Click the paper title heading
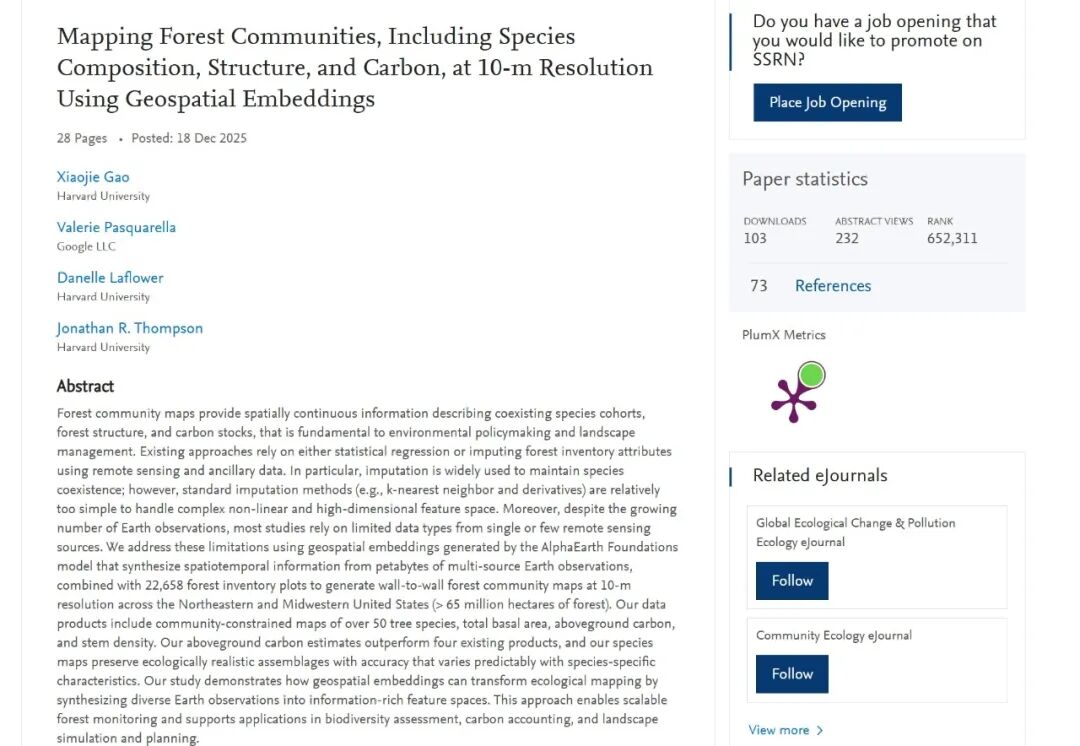This screenshot has width=1080, height=746. point(355,68)
